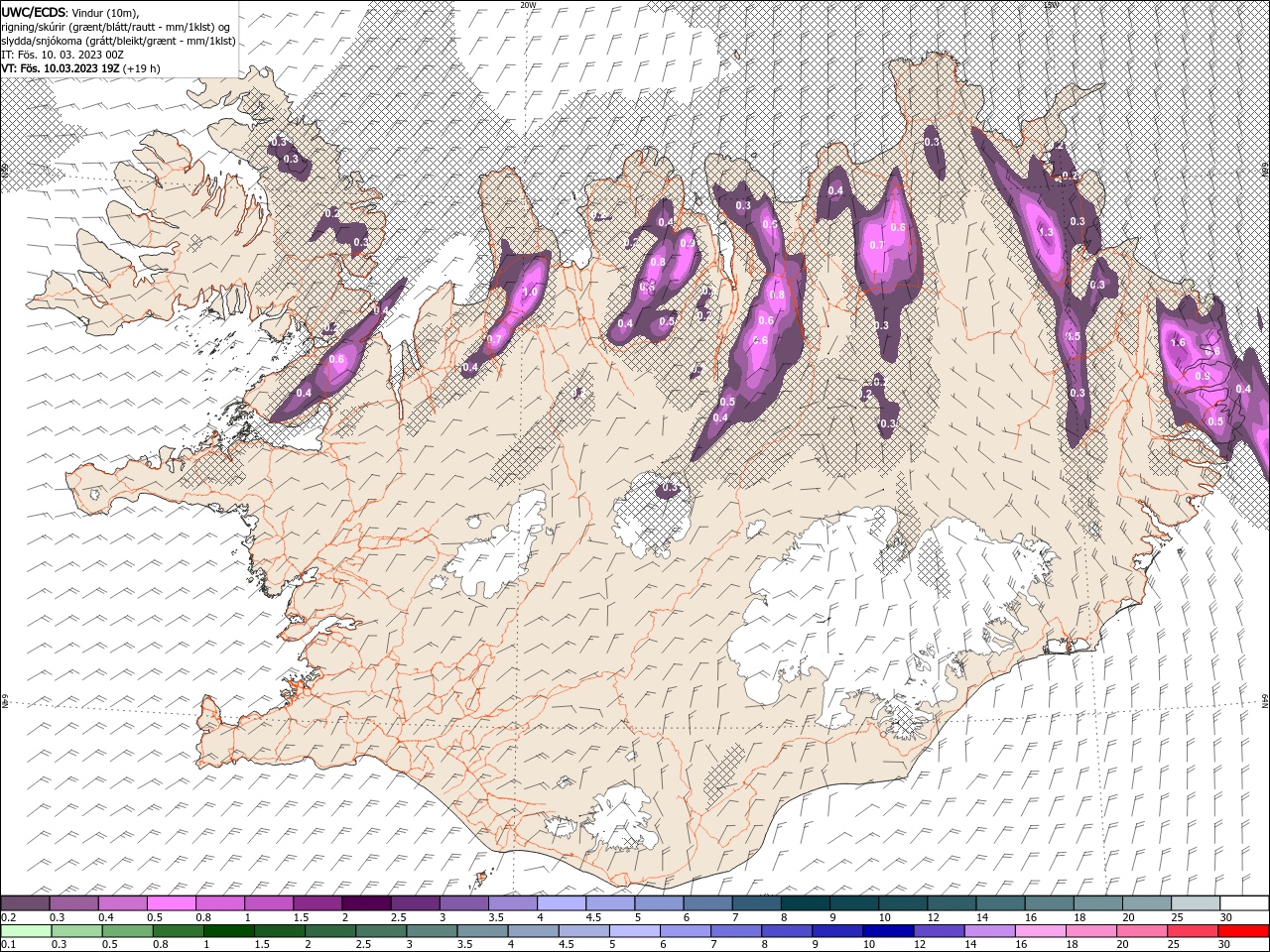Click the rain scale swatch labeled 12
The height and width of the screenshot is (952, 1270).
pos(938,931)
